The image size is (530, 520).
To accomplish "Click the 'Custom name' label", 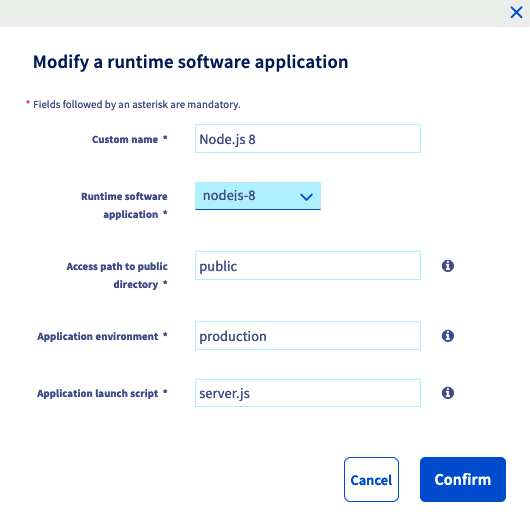I will [x=129, y=139].
